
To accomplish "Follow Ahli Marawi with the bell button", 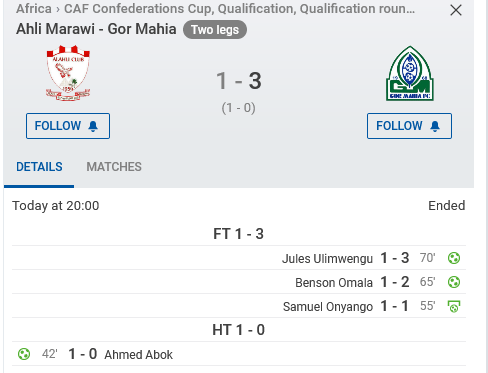I will [68, 126].
